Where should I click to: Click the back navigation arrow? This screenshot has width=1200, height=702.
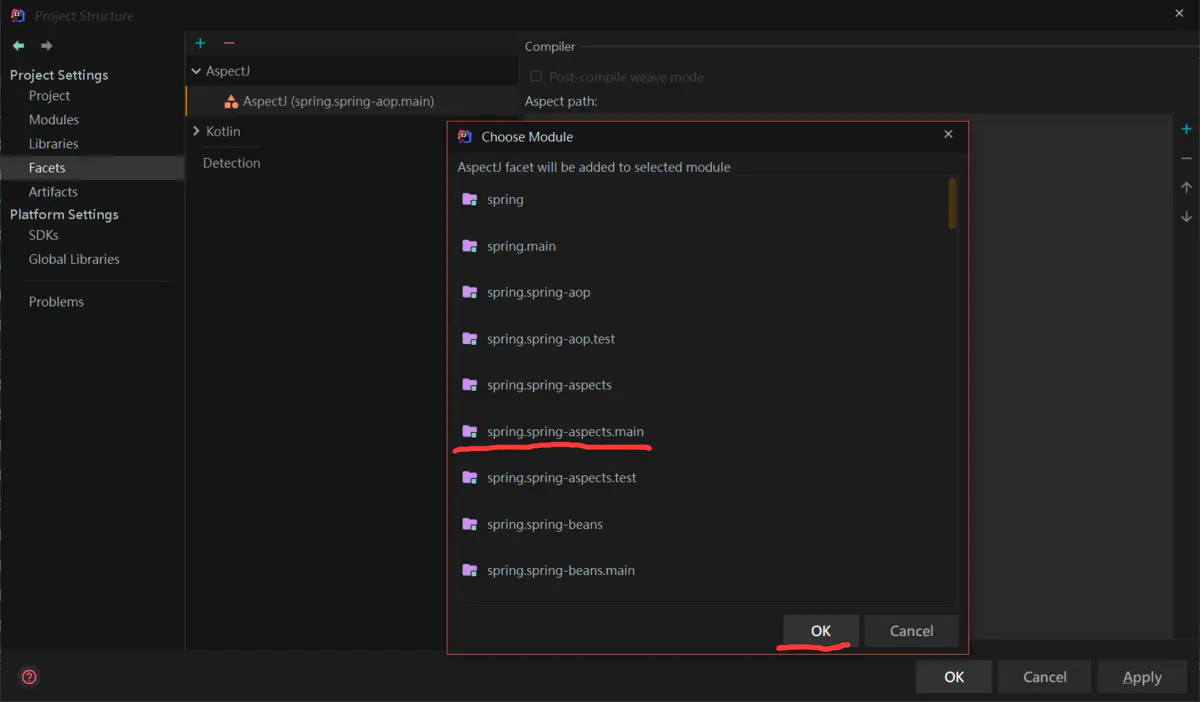point(18,46)
